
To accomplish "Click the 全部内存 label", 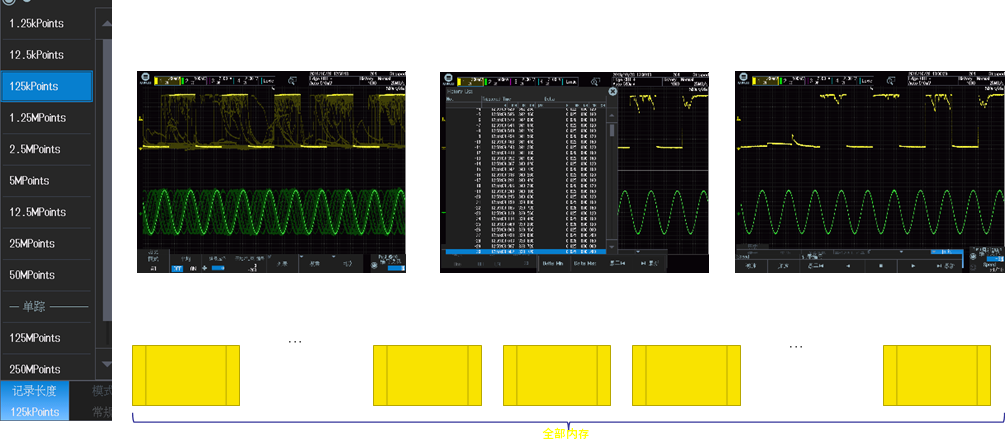I will [x=567, y=434].
